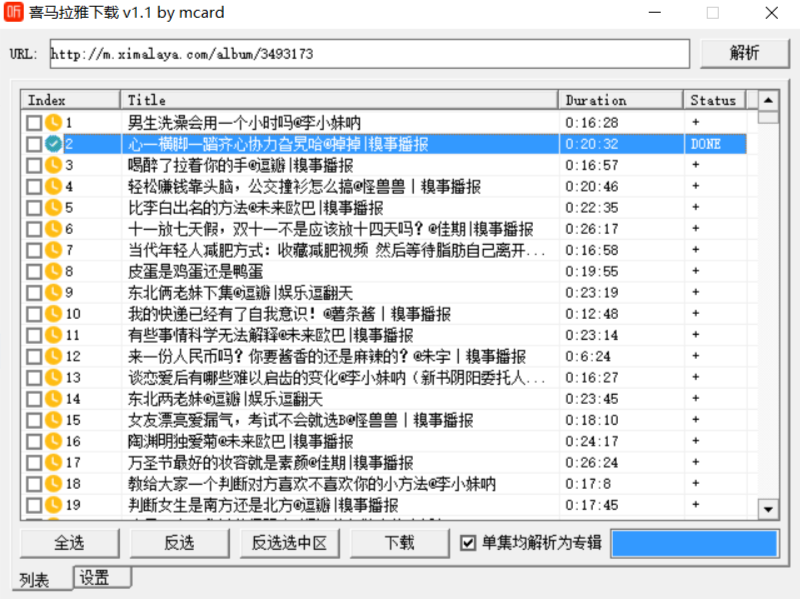
Task: Check the checkbox for track 1
Action: pyautogui.click(x=34, y=122)
